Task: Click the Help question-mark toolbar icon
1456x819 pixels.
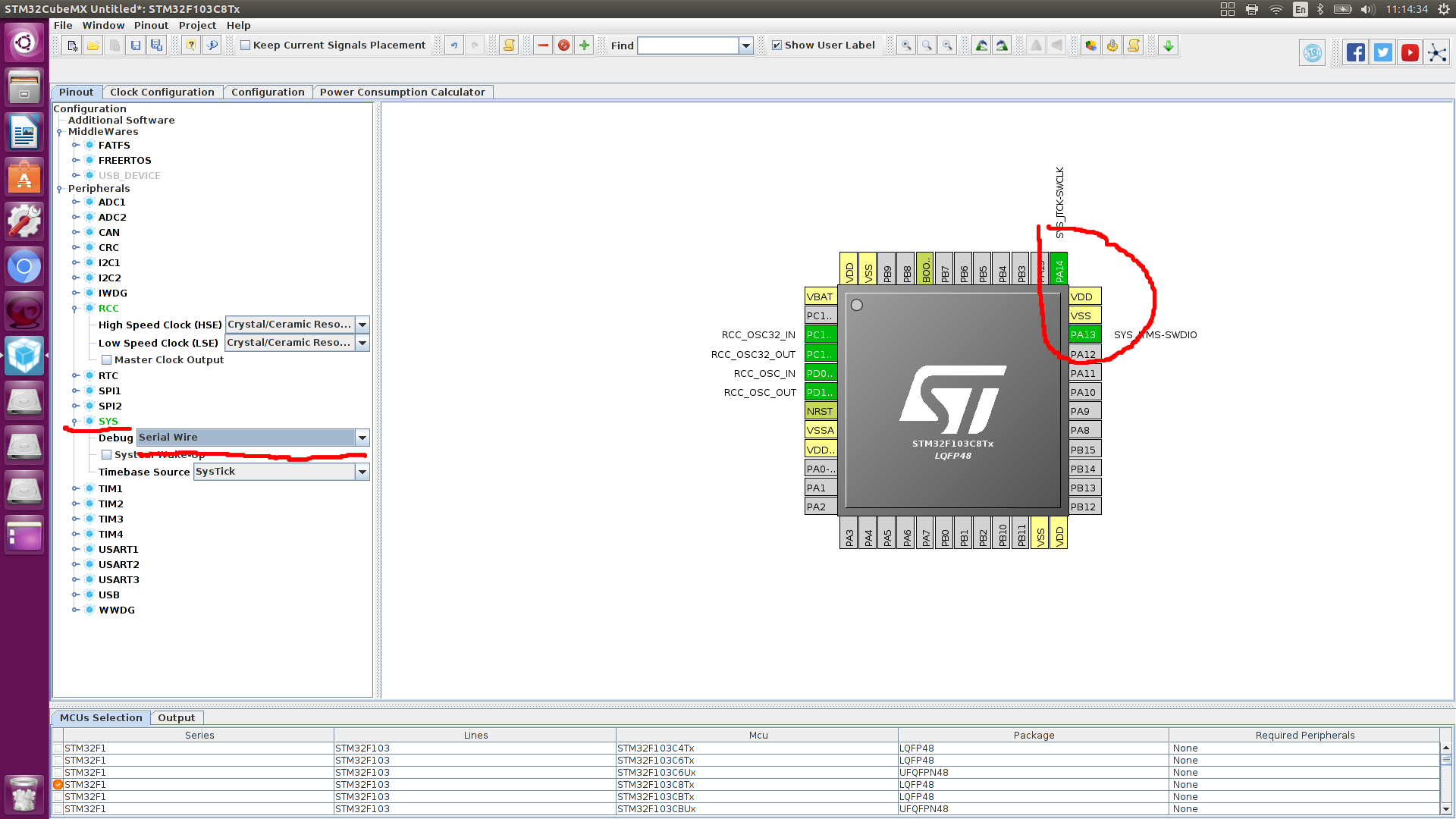Action: [191, 45]
